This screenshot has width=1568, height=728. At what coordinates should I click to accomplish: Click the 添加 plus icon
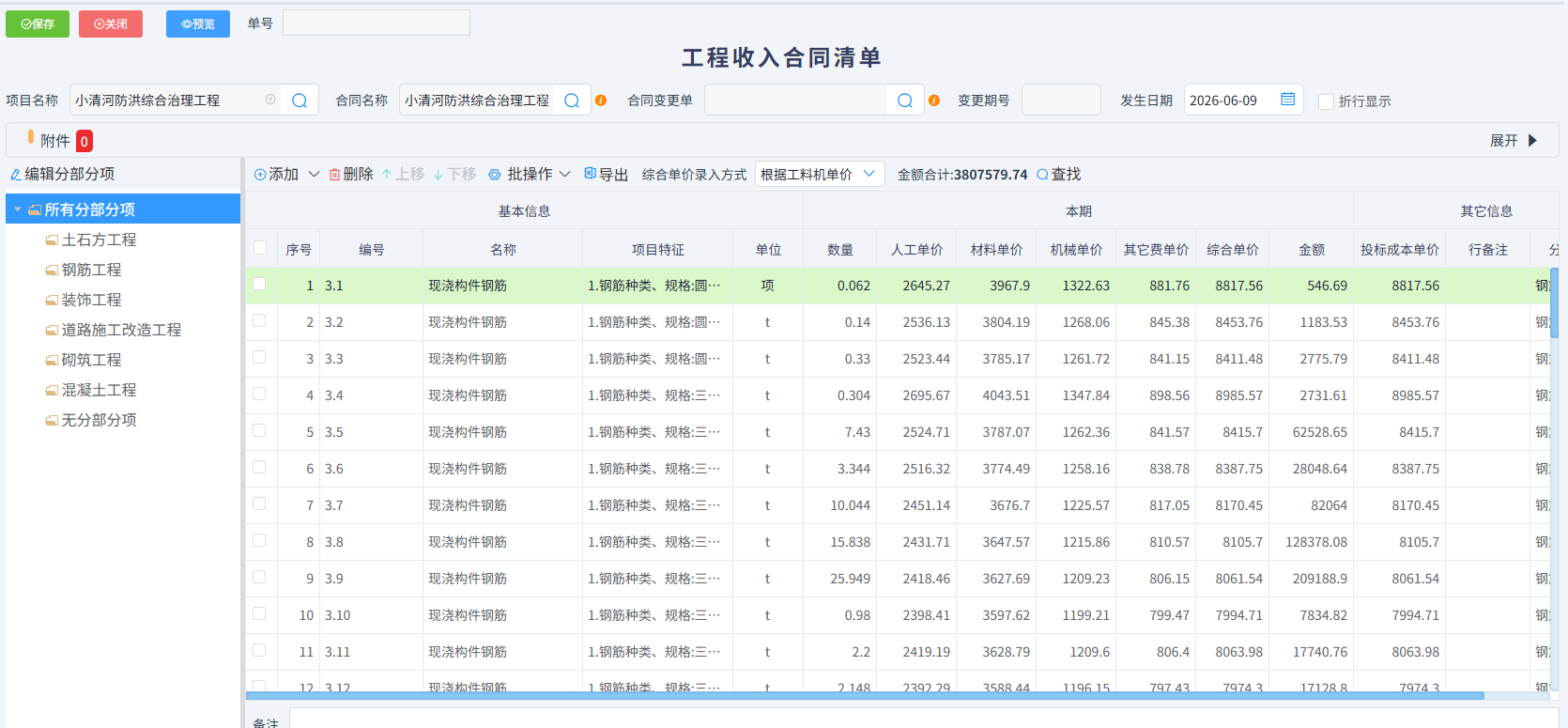[260, 175]
